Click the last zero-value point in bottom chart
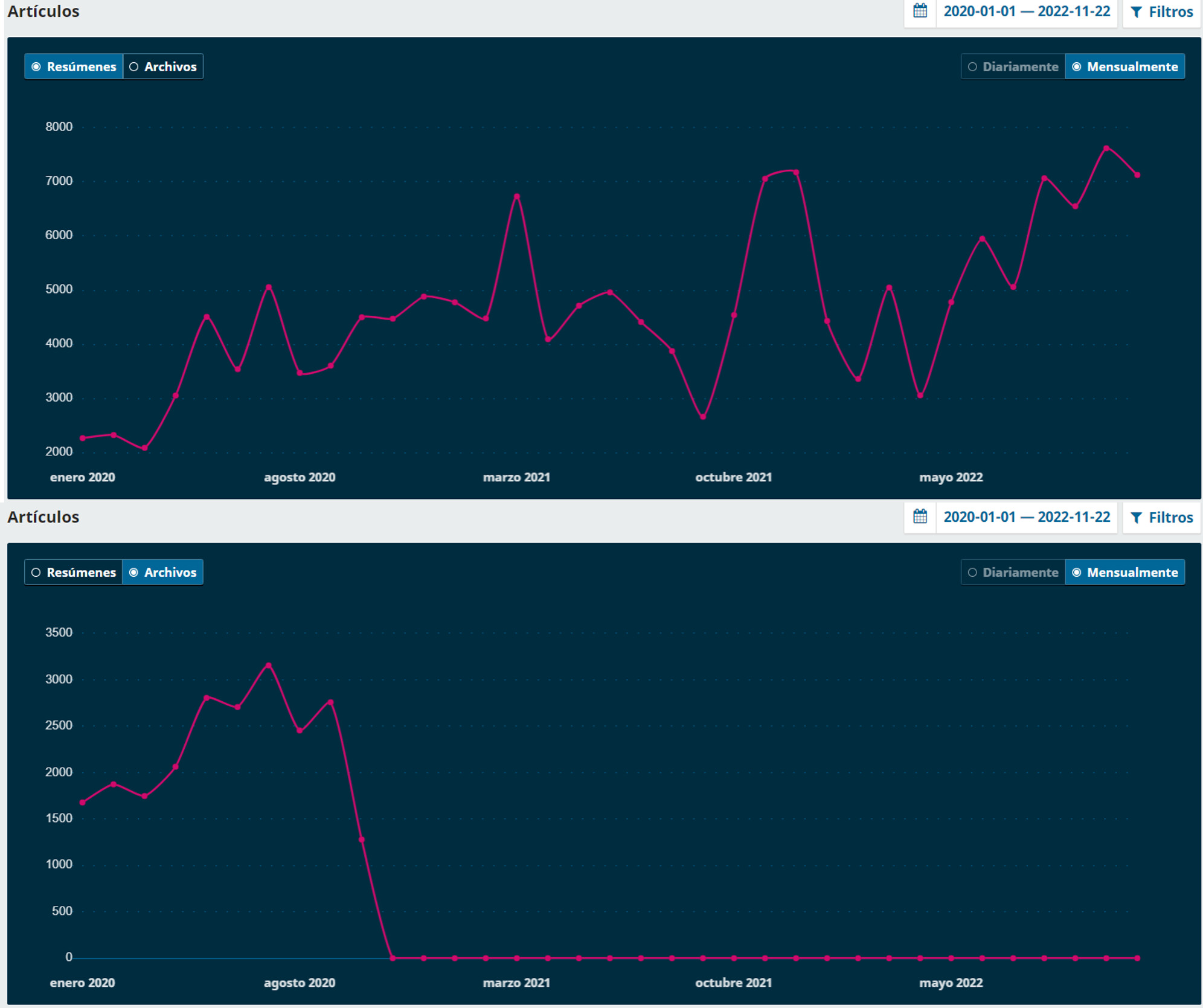Viewport: 1203px width, 1008px height. pyautogui.click(x=1138, y=958)
